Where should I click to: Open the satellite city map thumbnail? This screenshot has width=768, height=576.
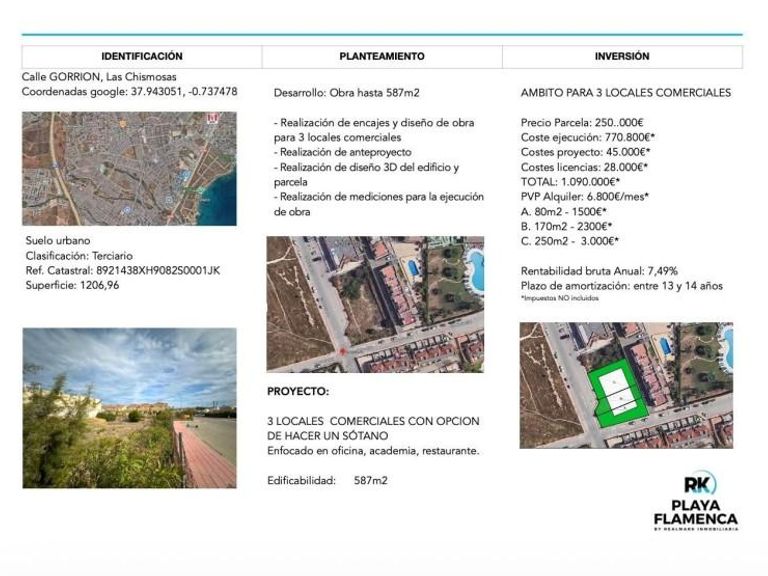129,168
